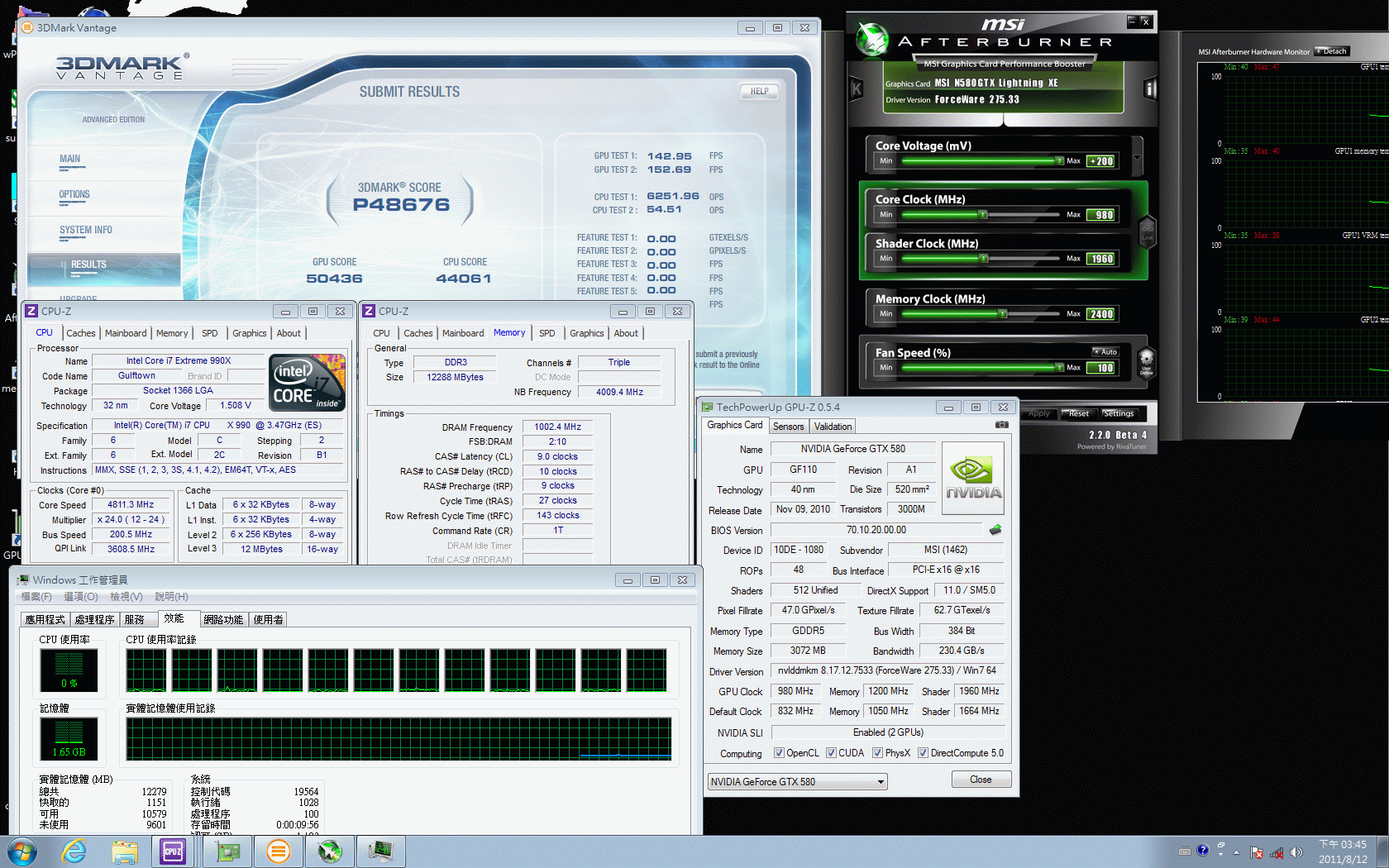Click the taskbar clock showing 03:45
1389x868 pixels.
(x=1343, y=851)
